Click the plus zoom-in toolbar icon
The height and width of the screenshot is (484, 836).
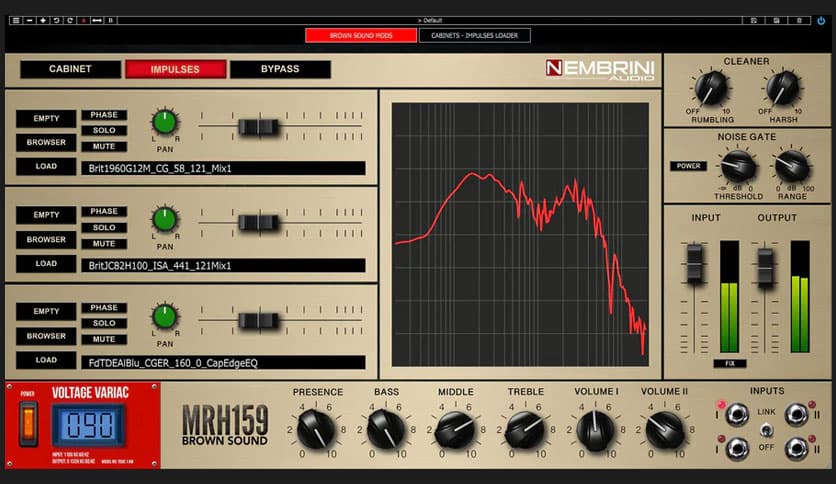pos(43,20)
